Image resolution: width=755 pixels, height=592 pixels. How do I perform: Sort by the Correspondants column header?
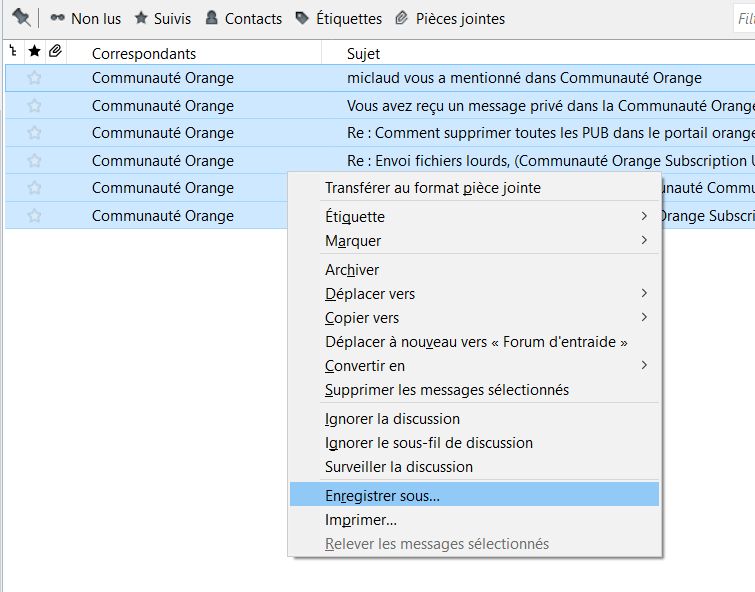pos(144,53)
